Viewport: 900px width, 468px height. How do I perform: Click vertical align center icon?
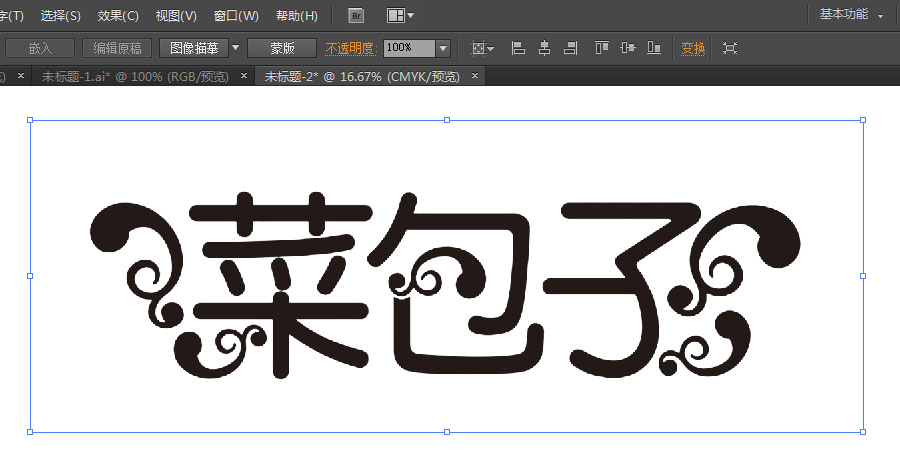pos(628,48)
